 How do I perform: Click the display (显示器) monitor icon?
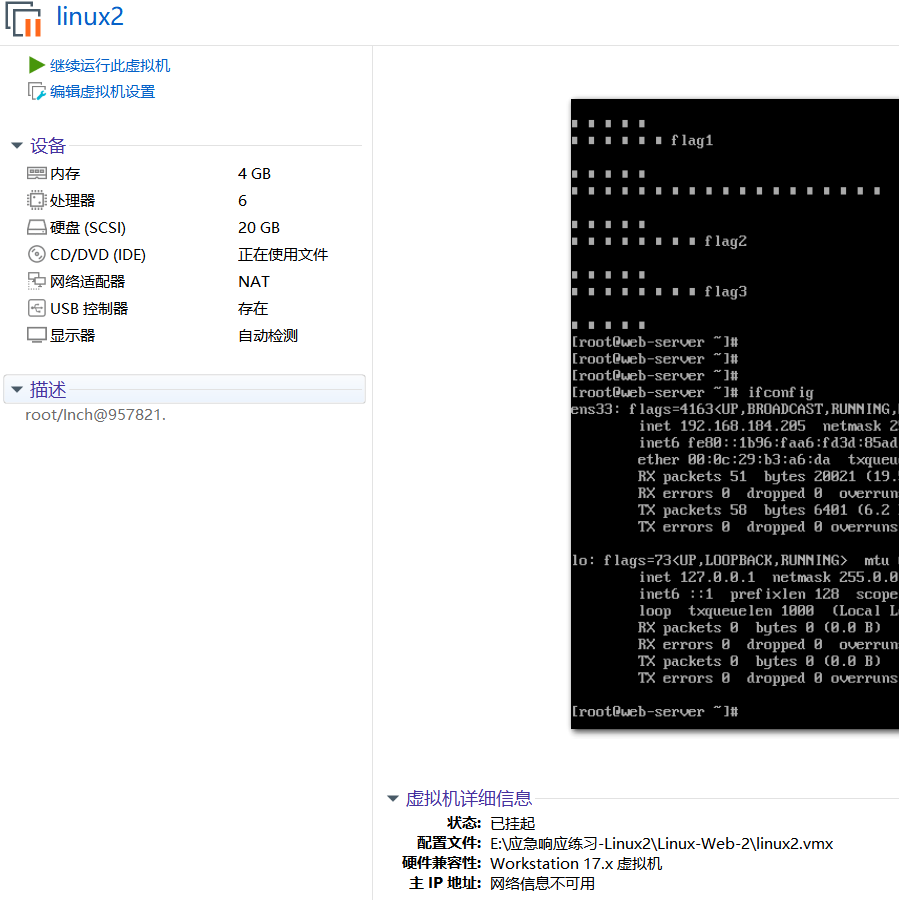(x=37, y=335)
